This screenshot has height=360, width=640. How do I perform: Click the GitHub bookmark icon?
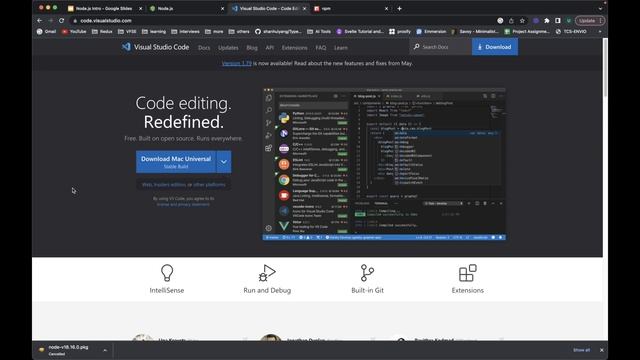pos(258,31)
